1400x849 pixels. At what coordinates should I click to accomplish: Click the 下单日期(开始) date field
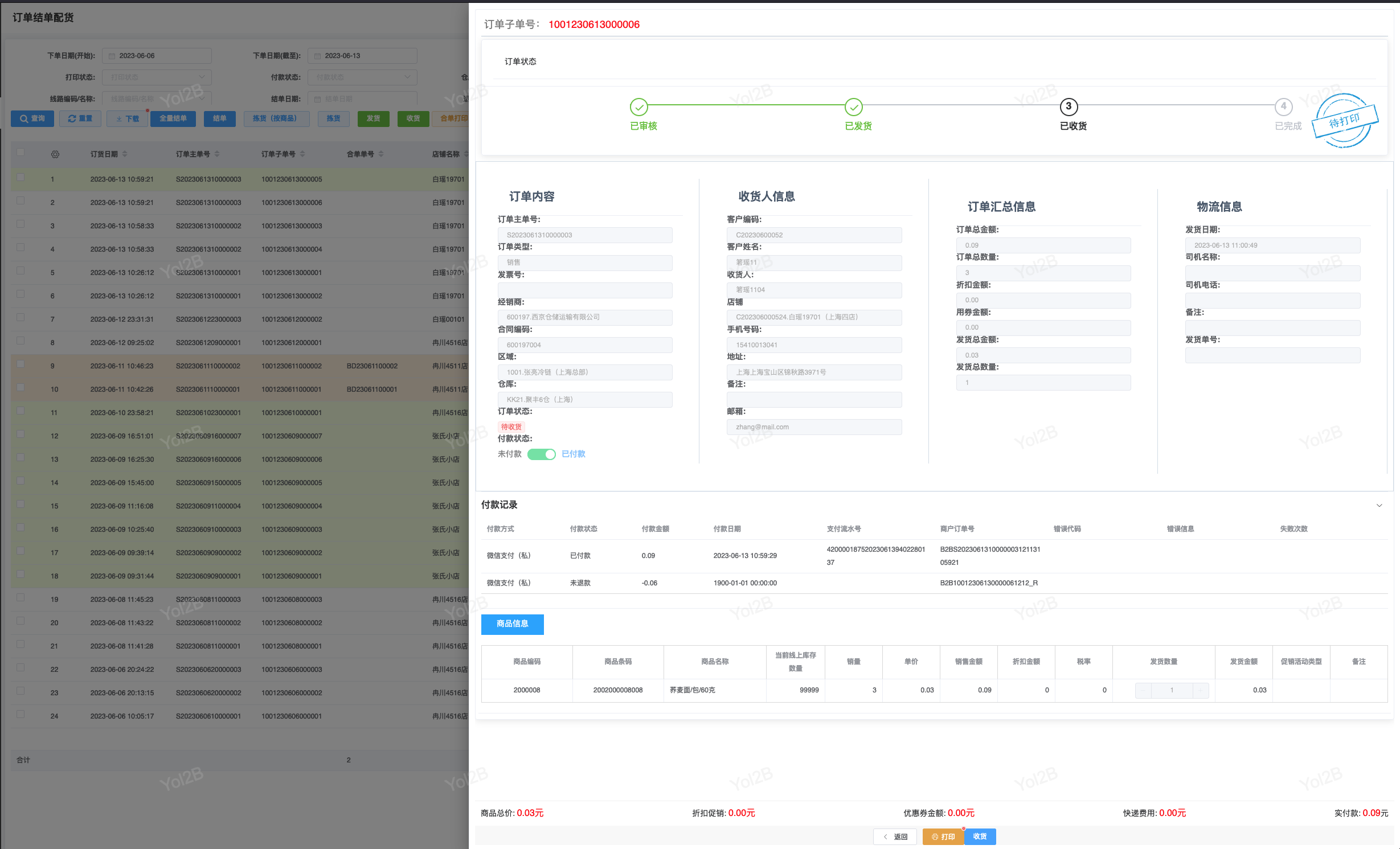[157, 56]
